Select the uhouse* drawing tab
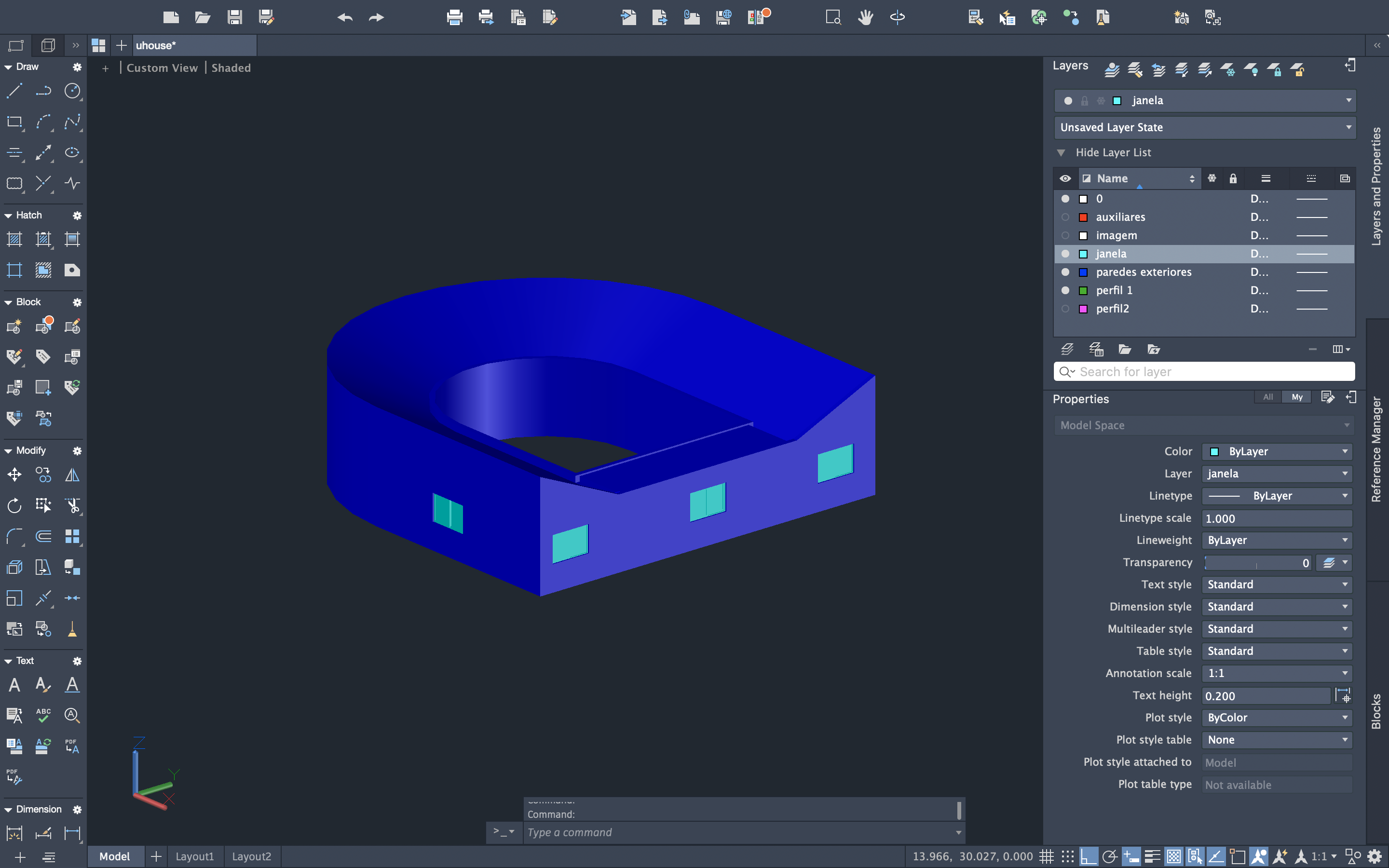 click(x=194, y=45)
